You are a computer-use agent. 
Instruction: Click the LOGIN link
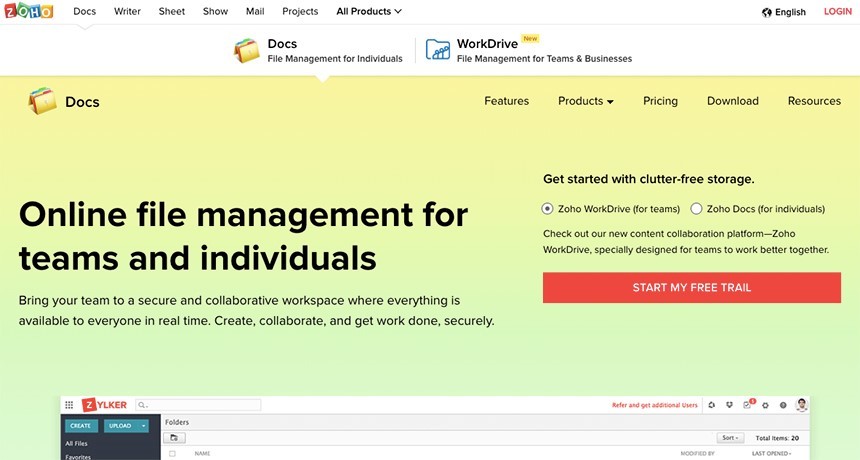[837, 12]
